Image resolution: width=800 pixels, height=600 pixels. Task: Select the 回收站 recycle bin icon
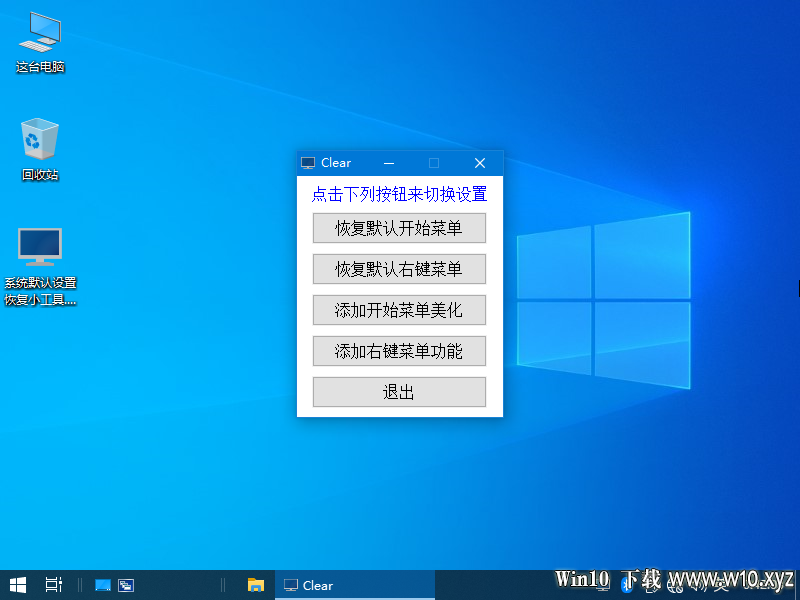[40, 149]
